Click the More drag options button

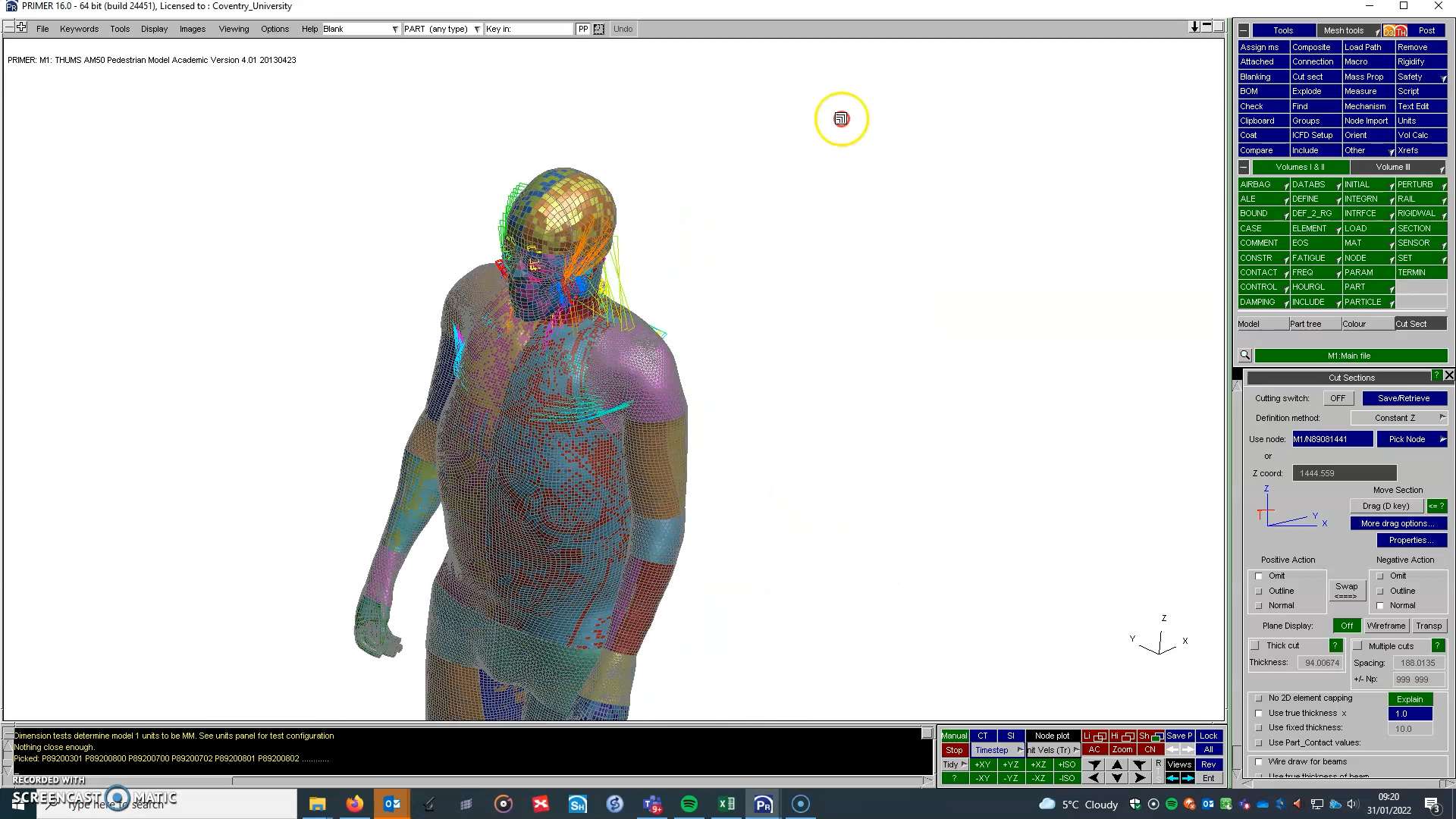tap(1398, 523)
